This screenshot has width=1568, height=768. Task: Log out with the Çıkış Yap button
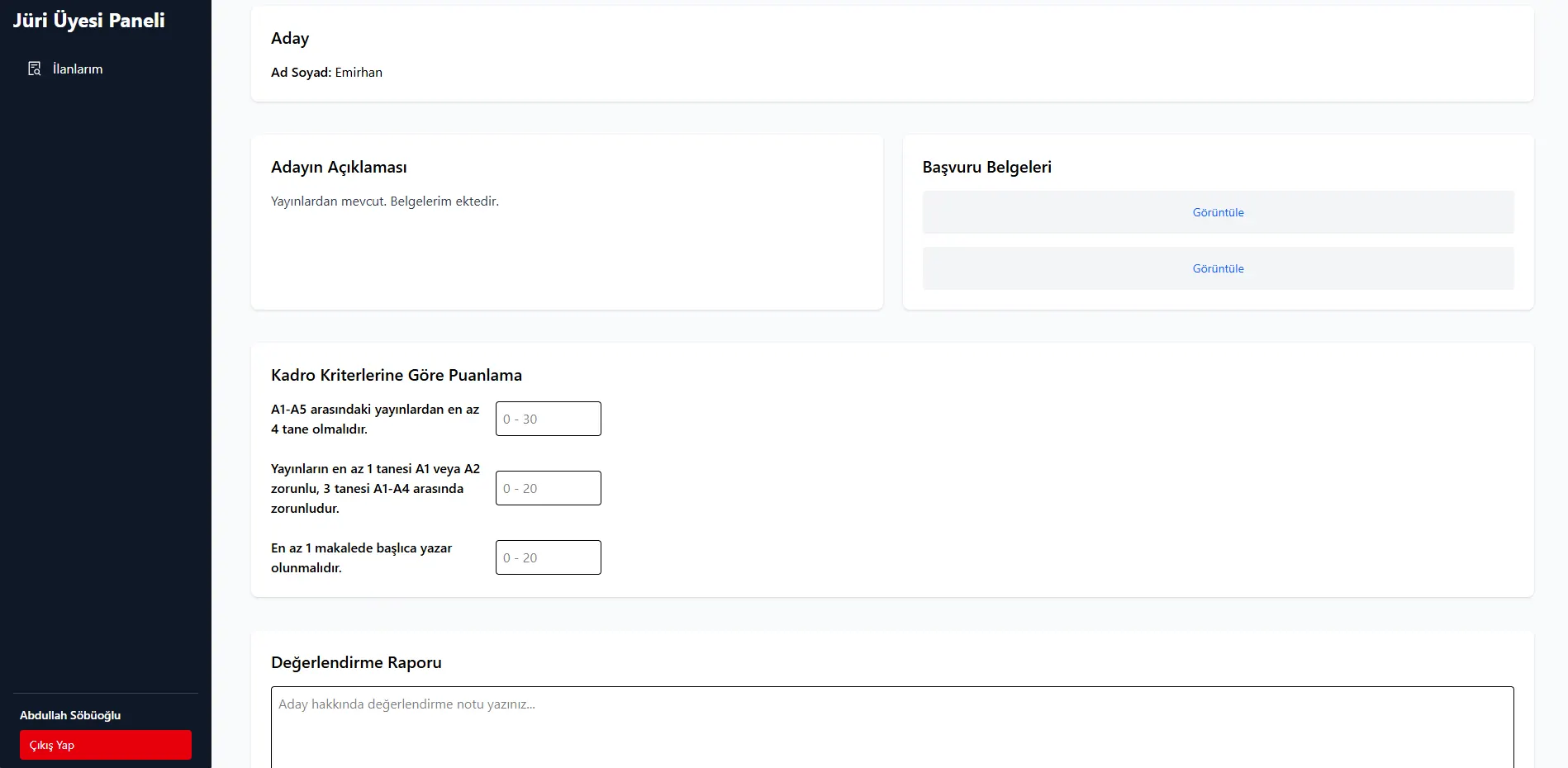(106, 745)
